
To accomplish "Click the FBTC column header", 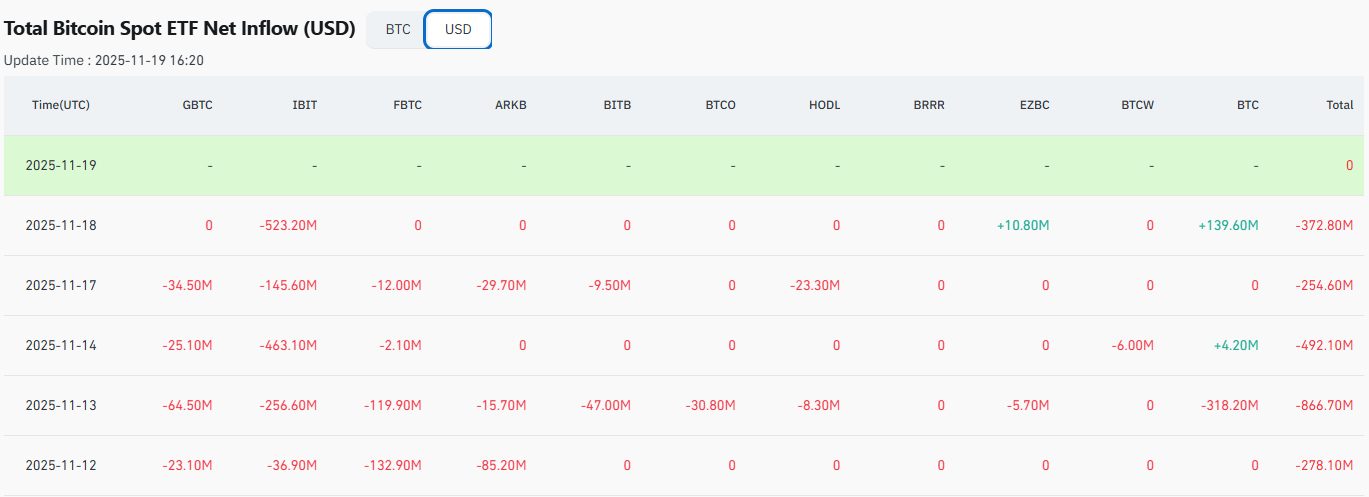I will click(x=407, y=105).
